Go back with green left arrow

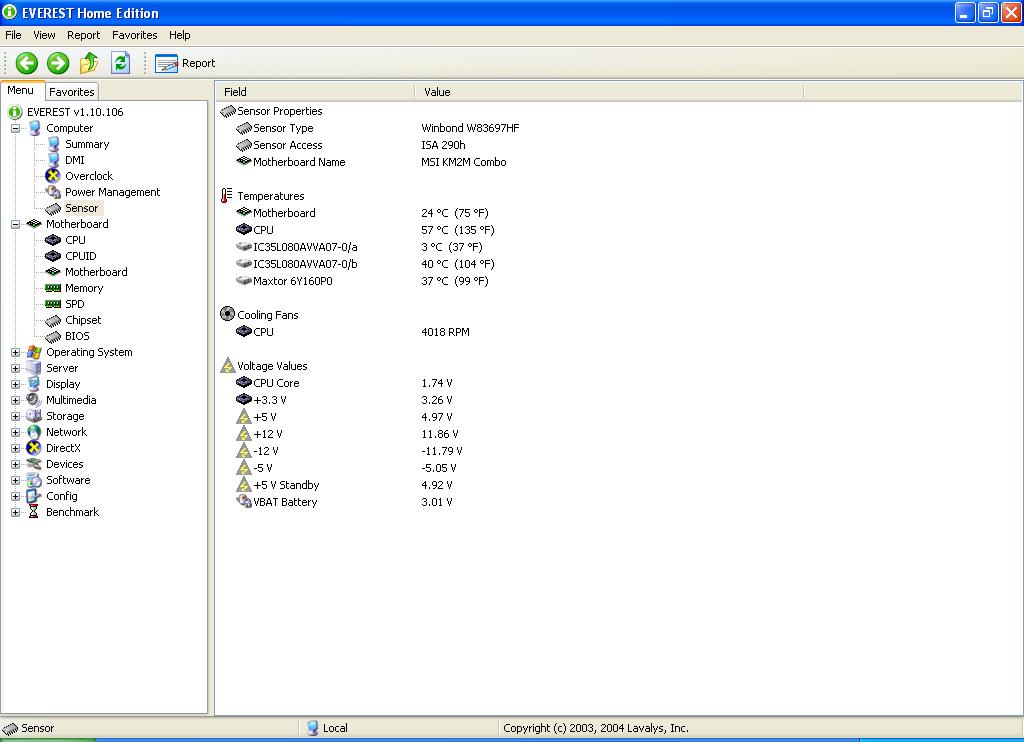pos(27,63)
